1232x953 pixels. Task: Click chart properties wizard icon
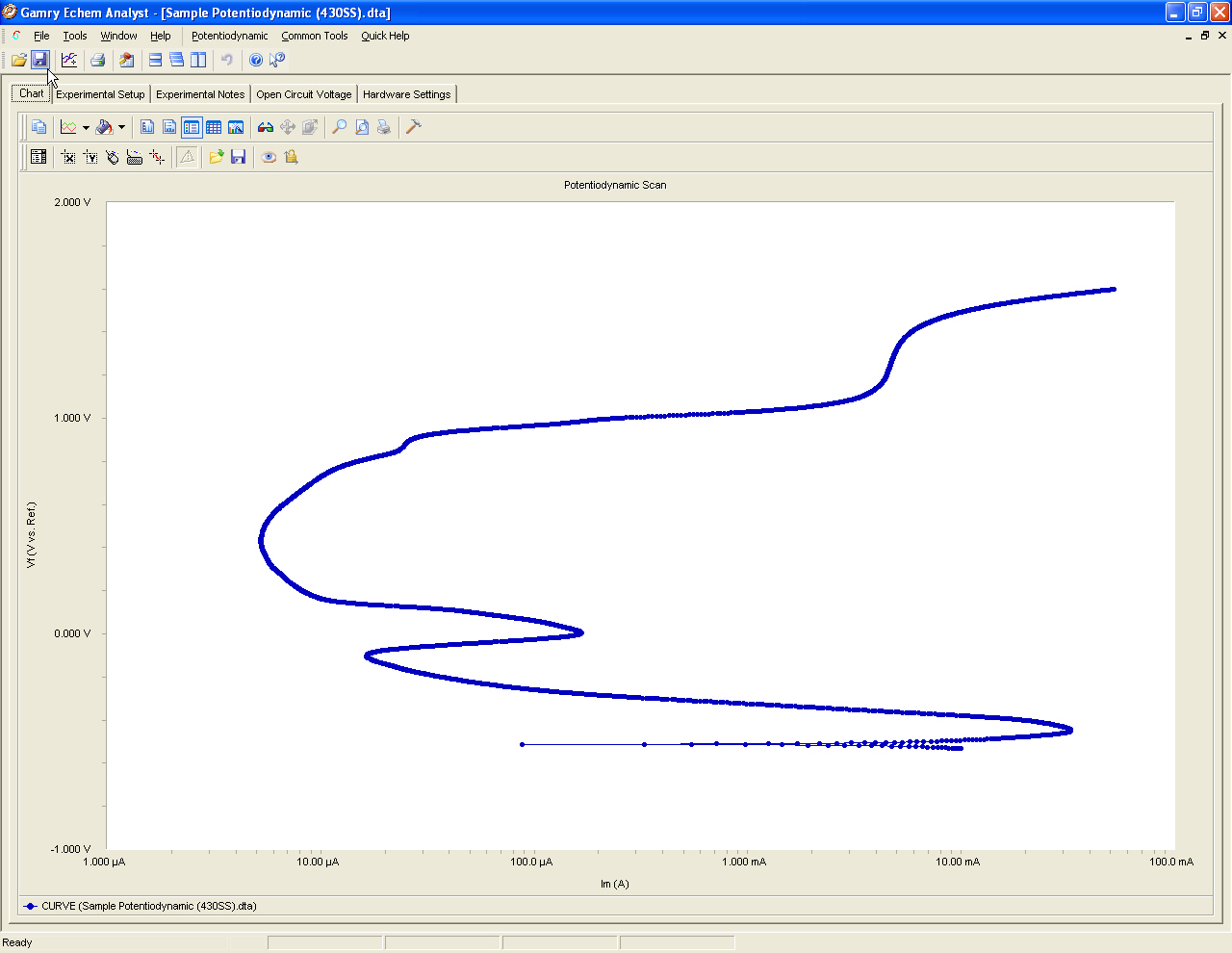pos(236,127)
